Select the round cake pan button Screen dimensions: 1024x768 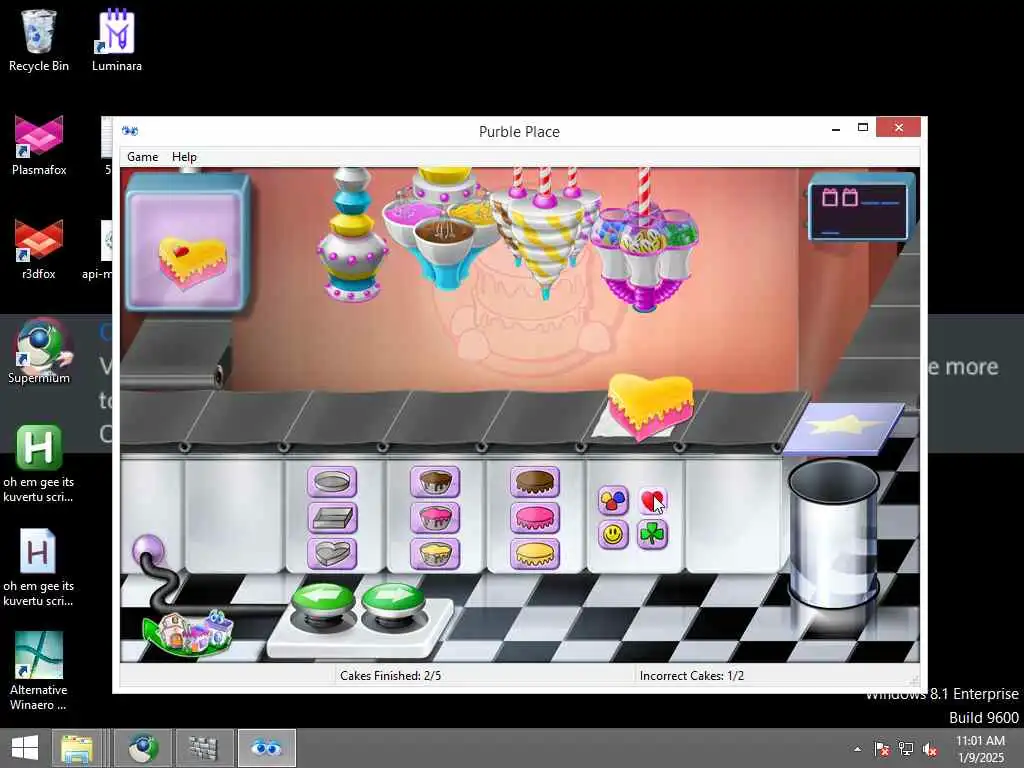pos(332,483)
